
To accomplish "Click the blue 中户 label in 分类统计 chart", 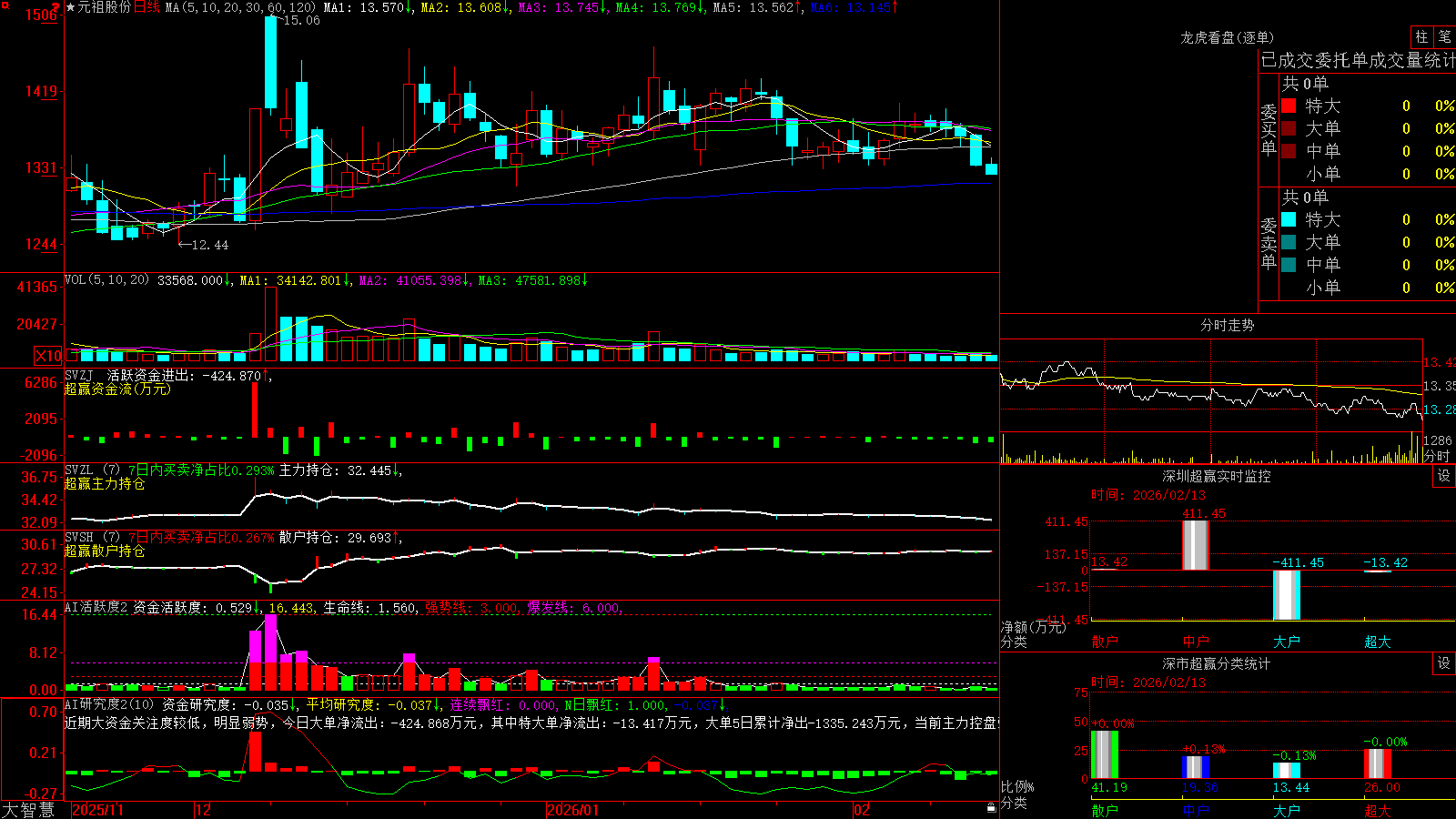I will pyautogui.click(x=1196, y=810).
